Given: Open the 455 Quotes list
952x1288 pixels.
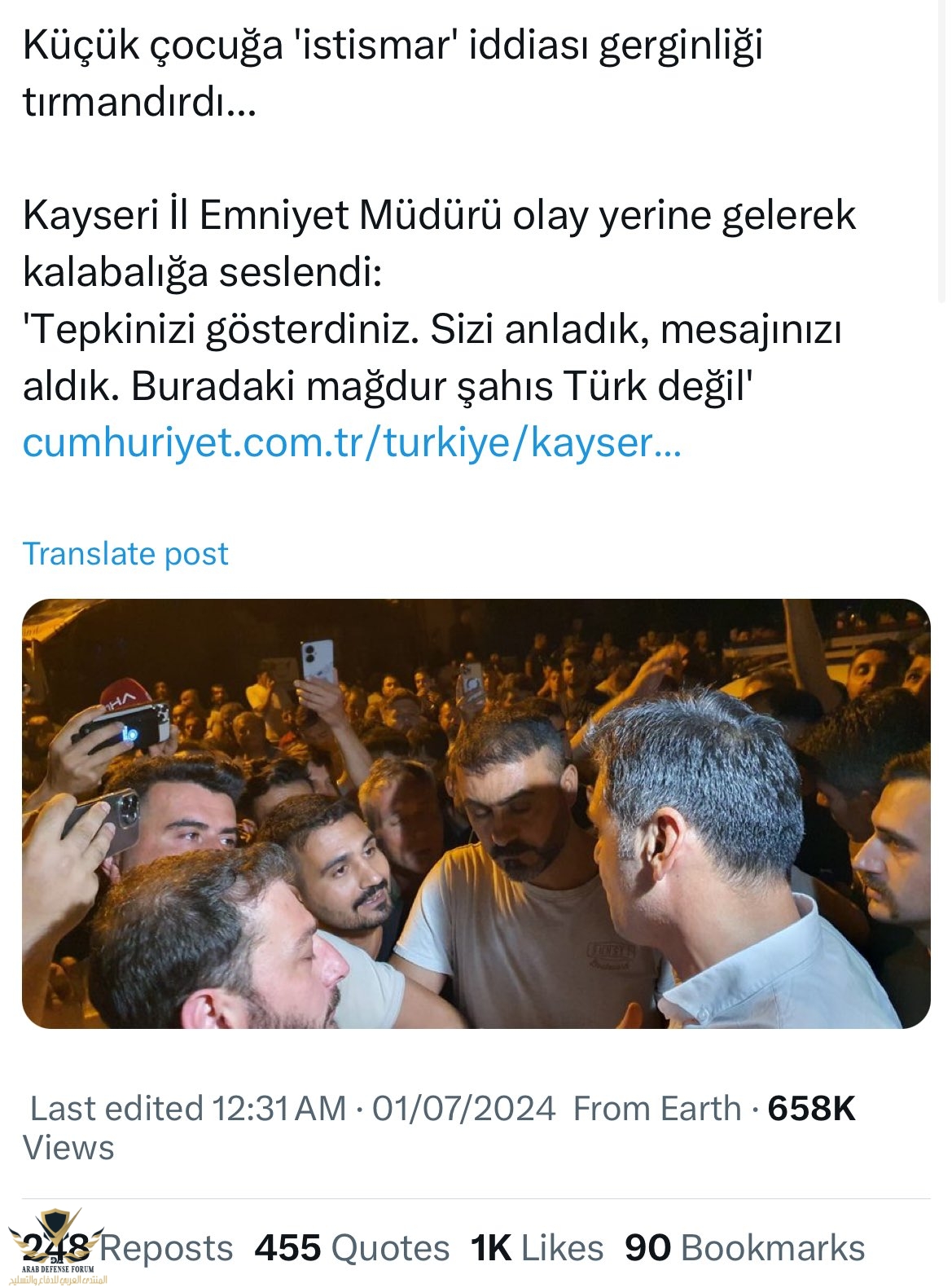Looking at the screenshot, I should [352, 1247].
